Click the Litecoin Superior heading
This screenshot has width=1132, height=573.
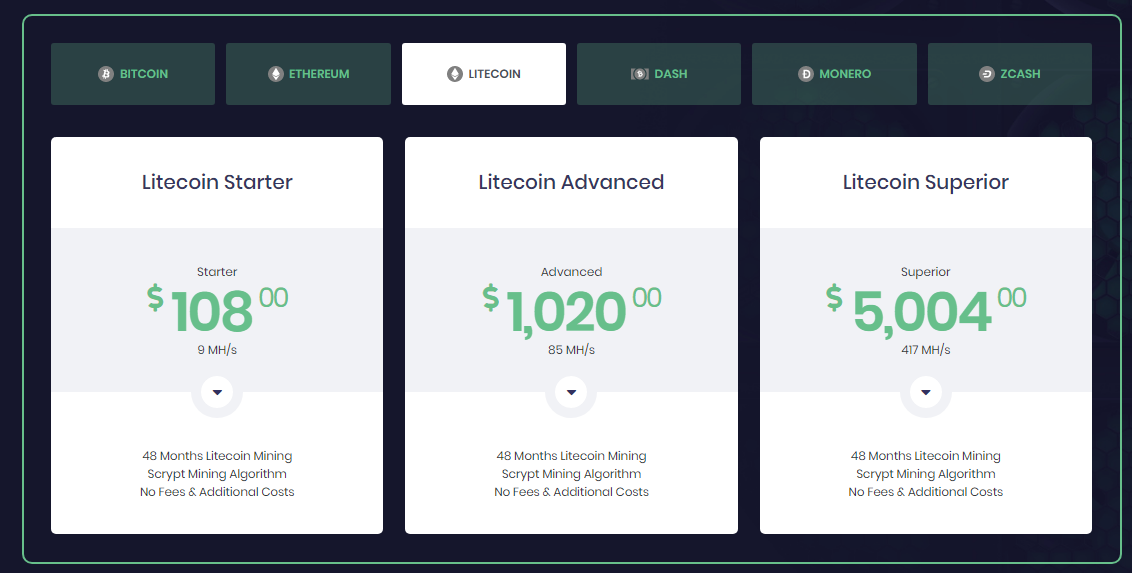(x=926, y=182)
